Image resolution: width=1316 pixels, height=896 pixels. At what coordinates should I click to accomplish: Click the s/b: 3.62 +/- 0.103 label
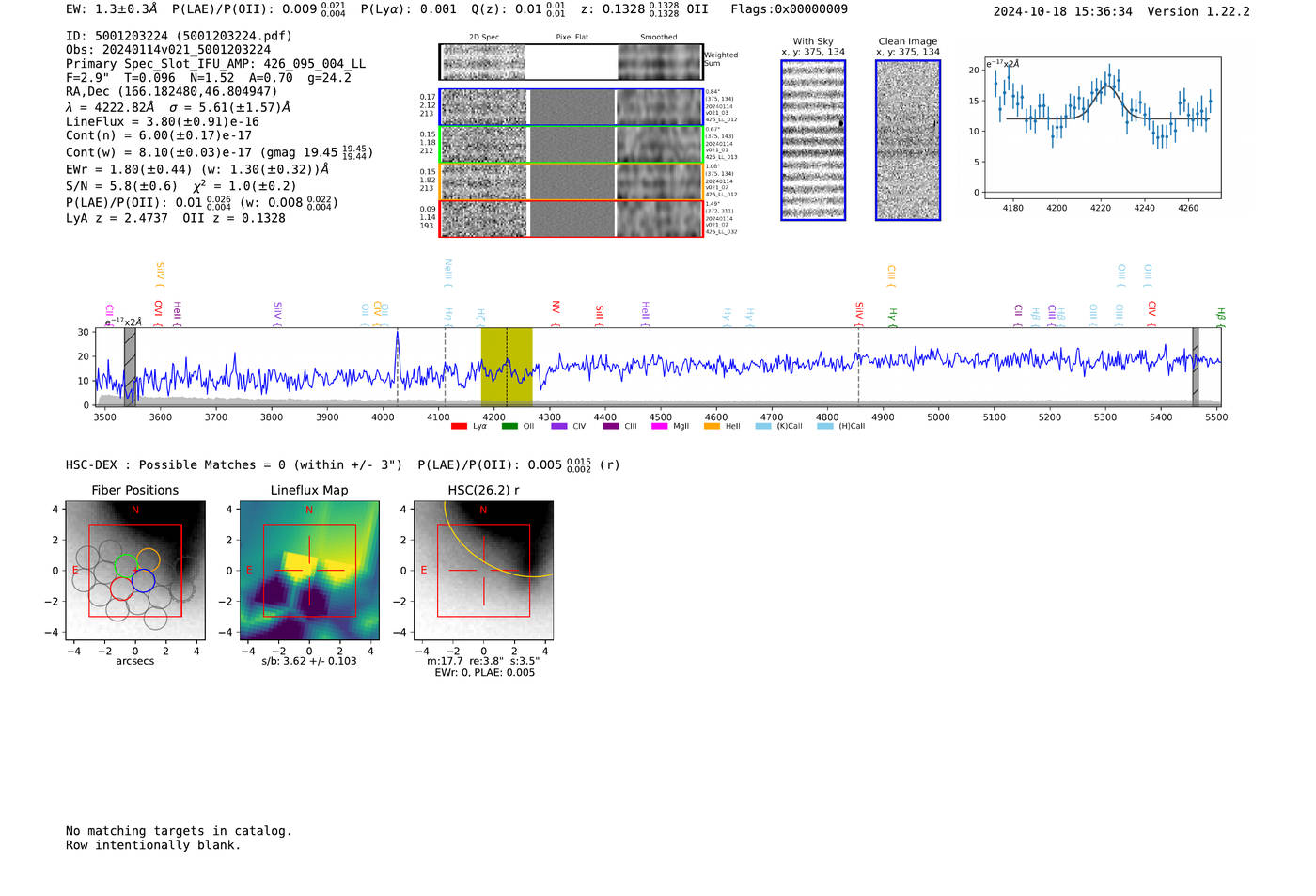coord(309,661)
